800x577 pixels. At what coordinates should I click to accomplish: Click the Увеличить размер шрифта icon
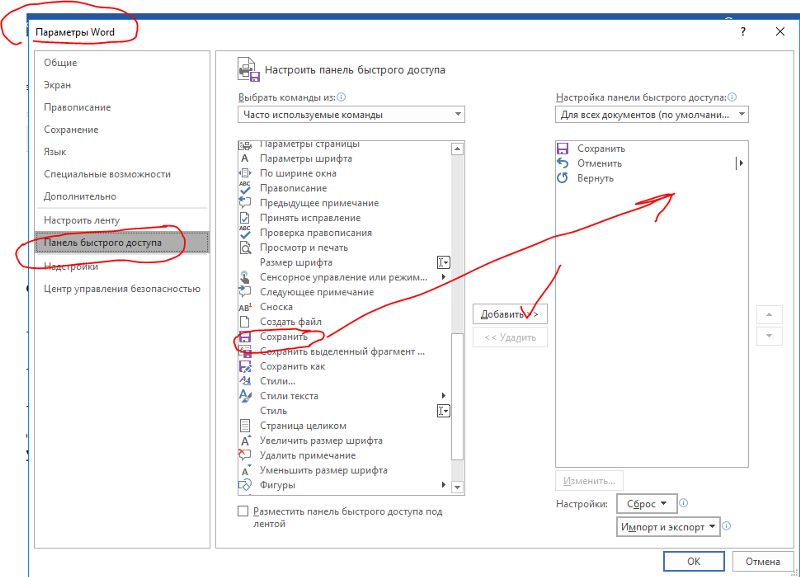(x=245, y=440)
